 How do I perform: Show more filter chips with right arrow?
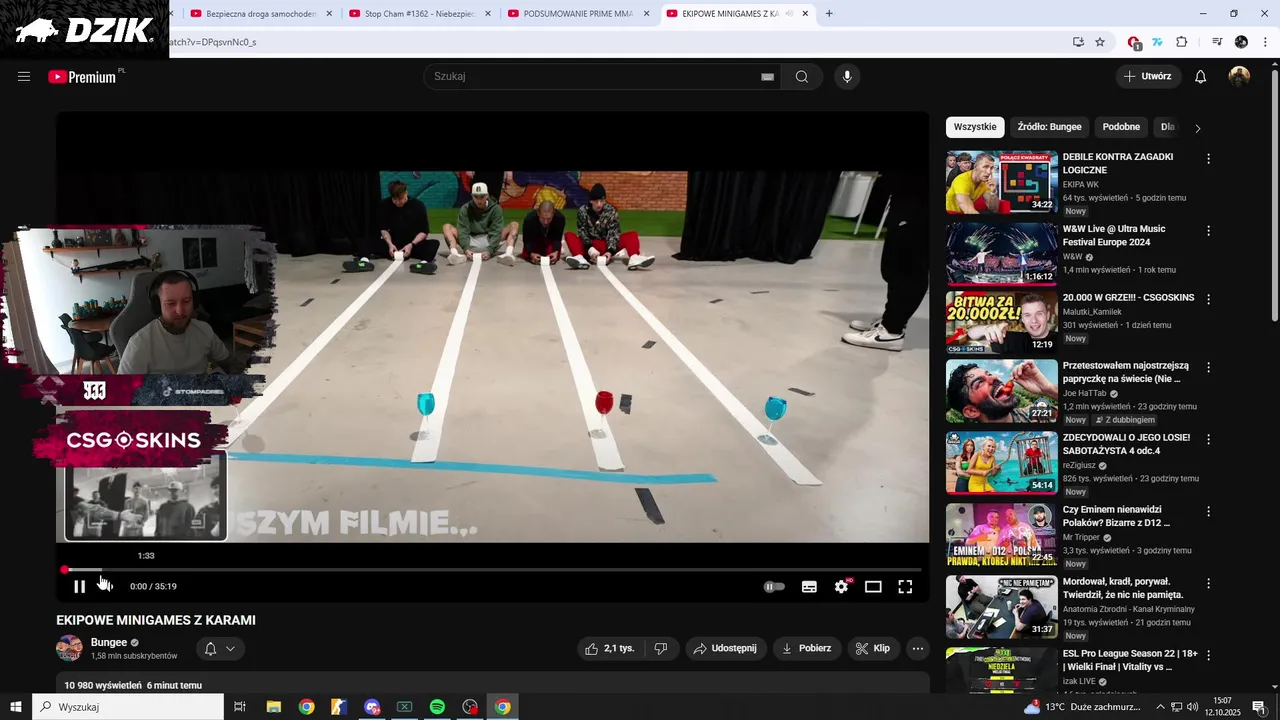point(1197,128)
